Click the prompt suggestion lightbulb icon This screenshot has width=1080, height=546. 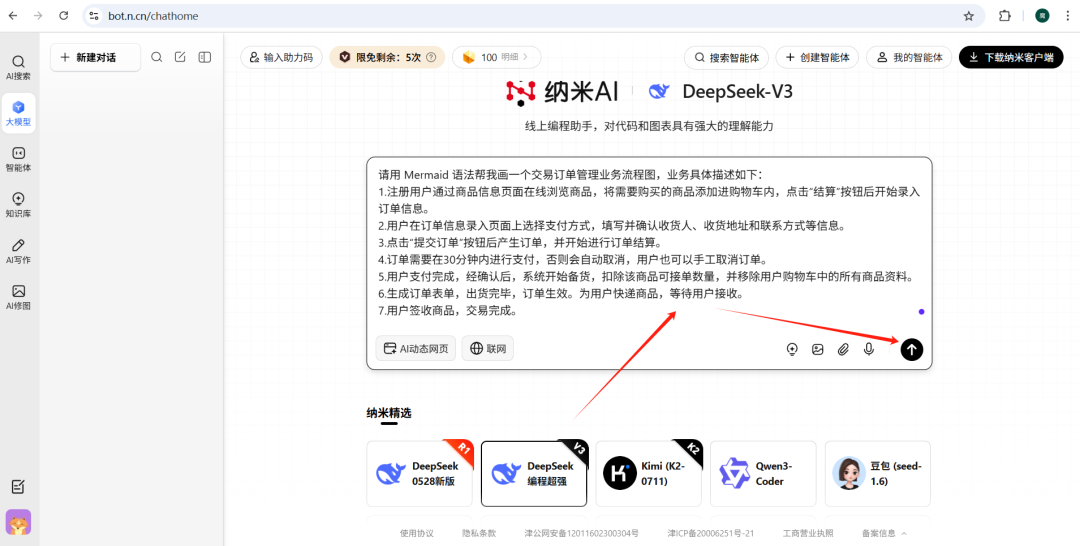pos(792,349)
